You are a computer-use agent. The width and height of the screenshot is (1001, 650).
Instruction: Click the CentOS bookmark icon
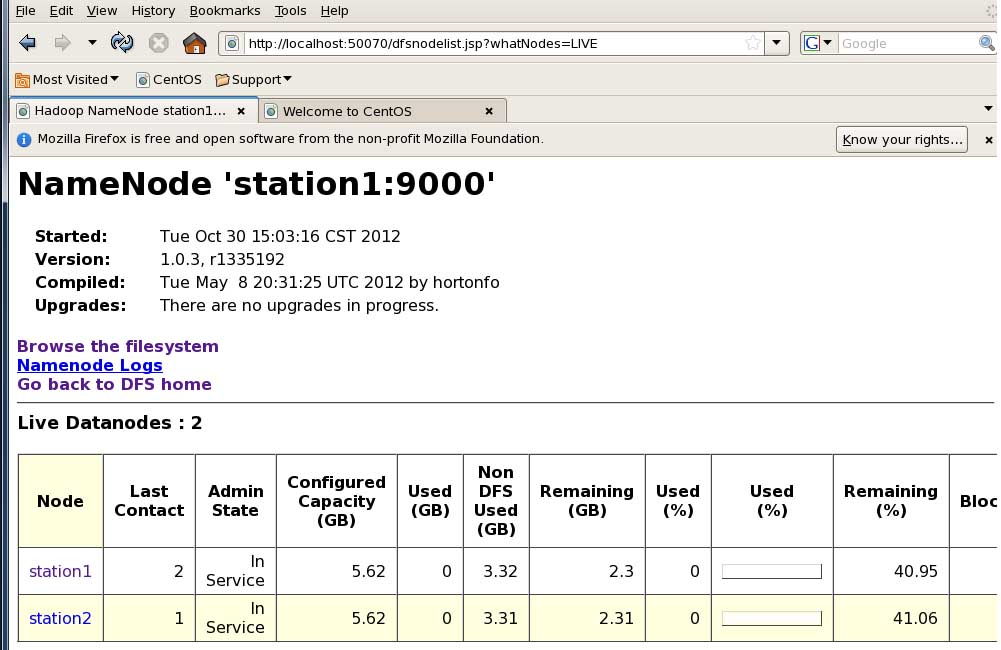pos(144,79)
